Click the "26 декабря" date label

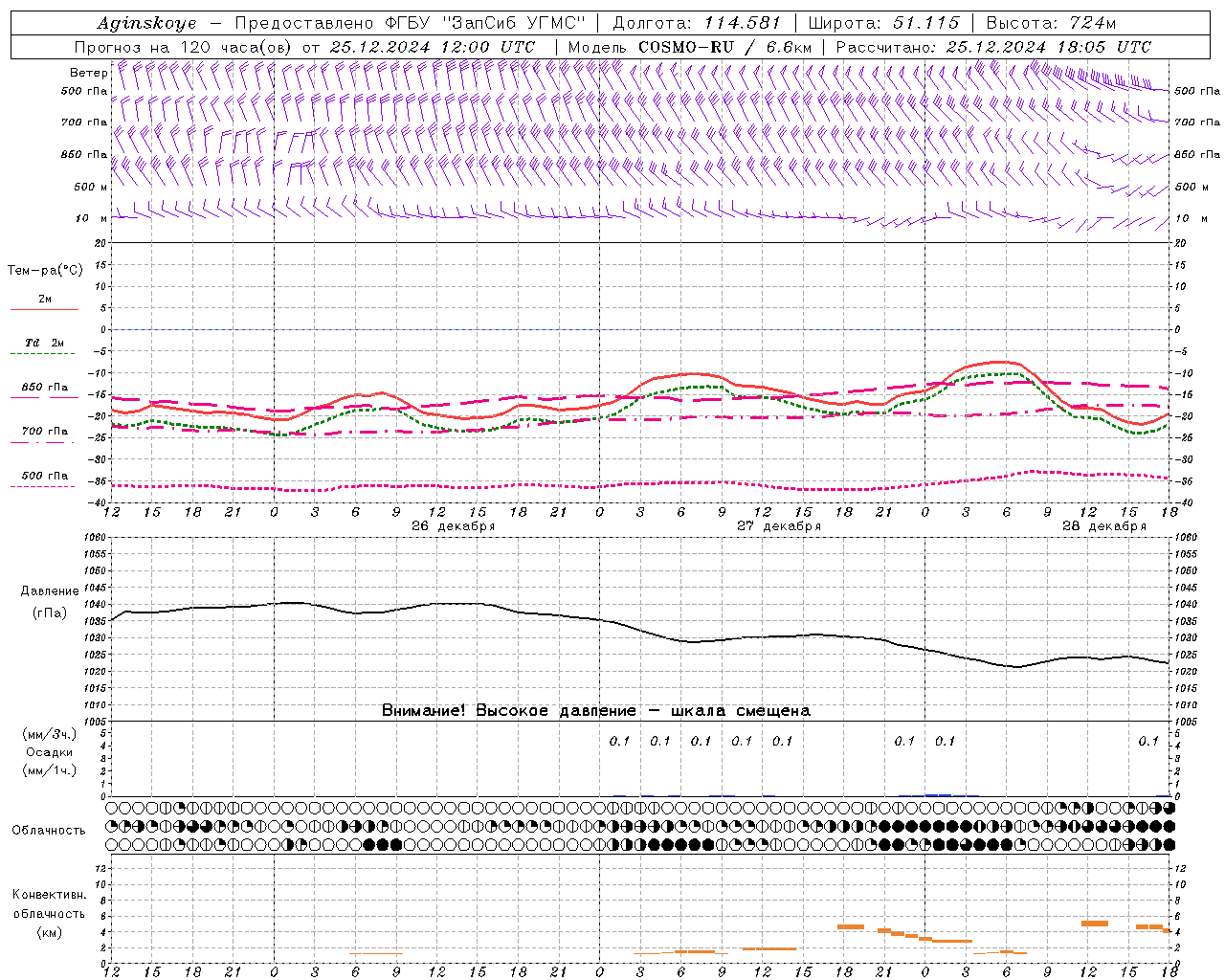pyautogui.click(x=453, y=526)
